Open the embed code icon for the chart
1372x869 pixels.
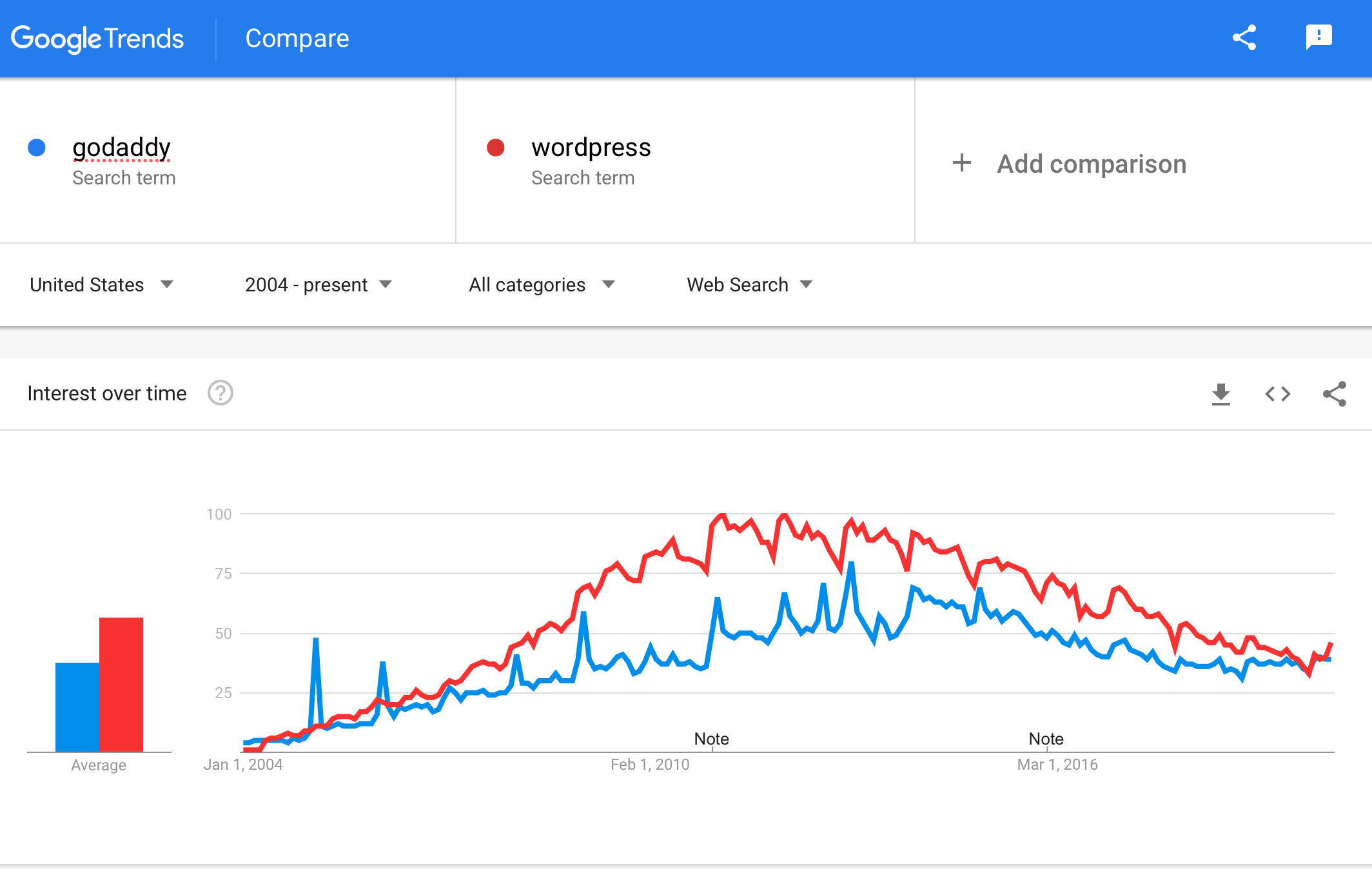(1277, 394)
